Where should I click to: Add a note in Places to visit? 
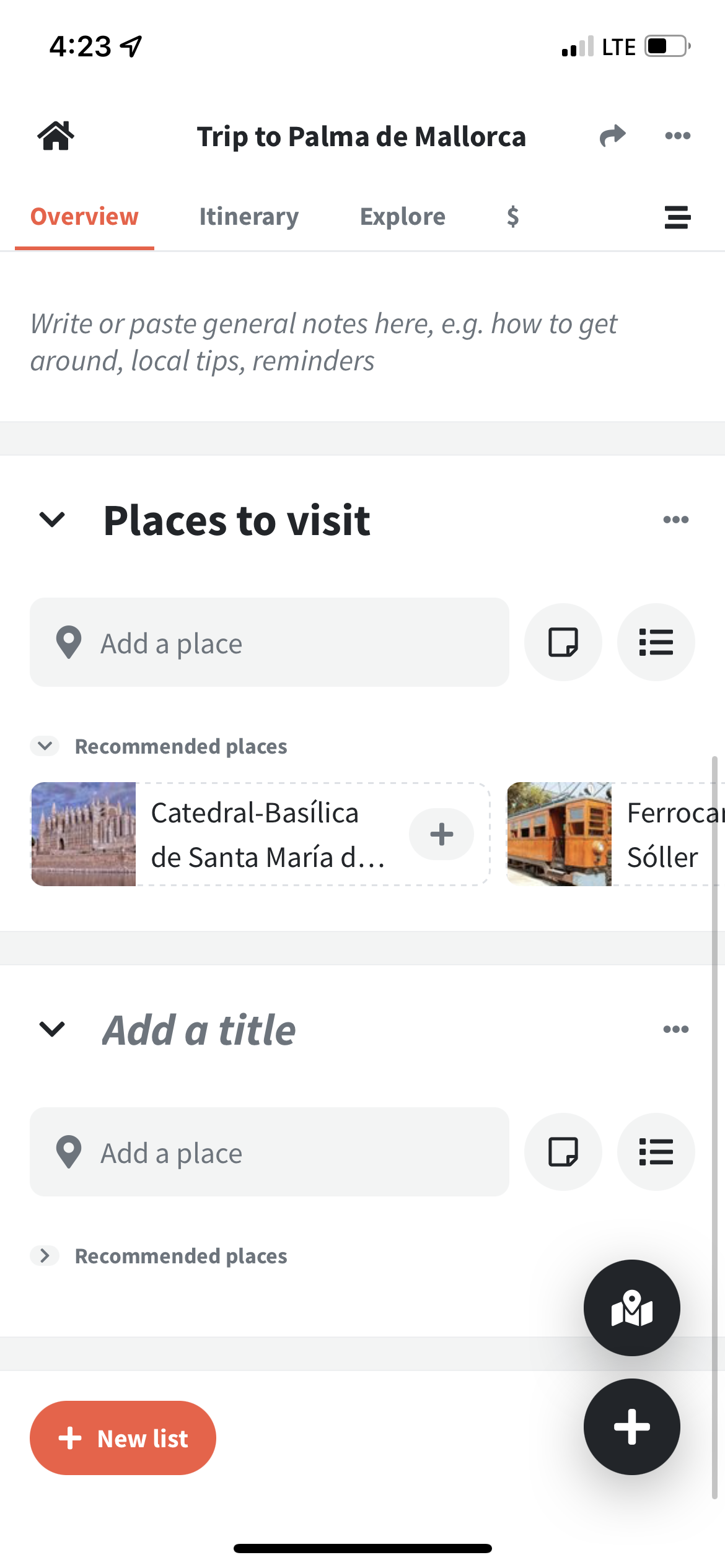tap(563, 642)
